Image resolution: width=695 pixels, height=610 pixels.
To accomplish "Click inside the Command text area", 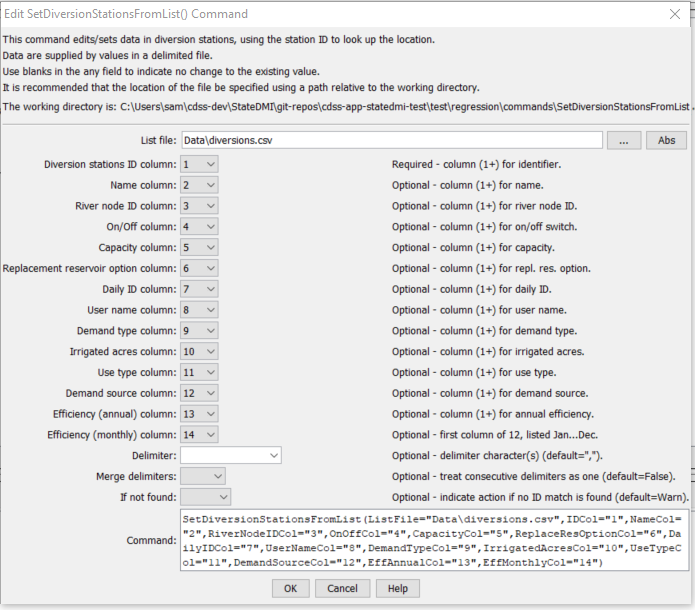I will (434, 540).
